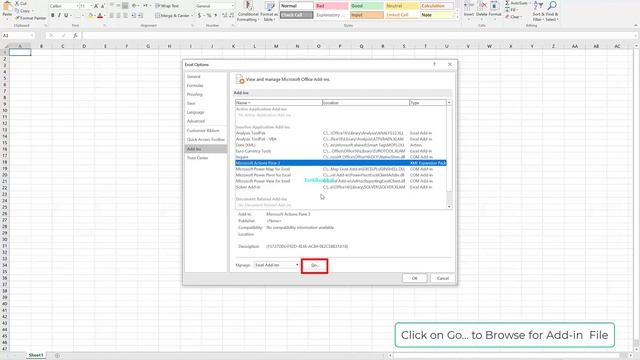Screen dimensions: 640x360
Task: Click the Cut command
Action: tap(20, 4)
